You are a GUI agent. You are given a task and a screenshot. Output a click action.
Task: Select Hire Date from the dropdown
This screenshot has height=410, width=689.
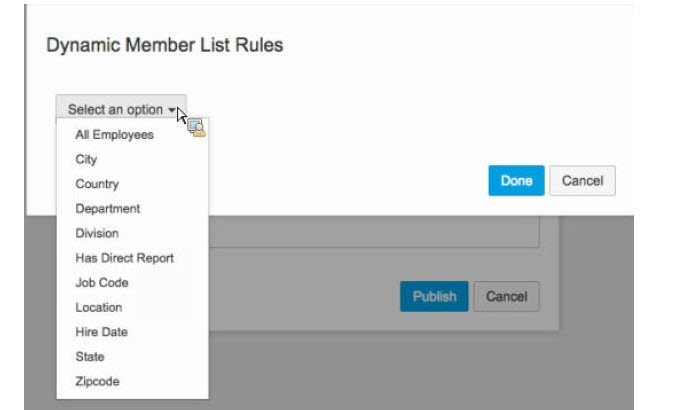(x=102, y=332)
